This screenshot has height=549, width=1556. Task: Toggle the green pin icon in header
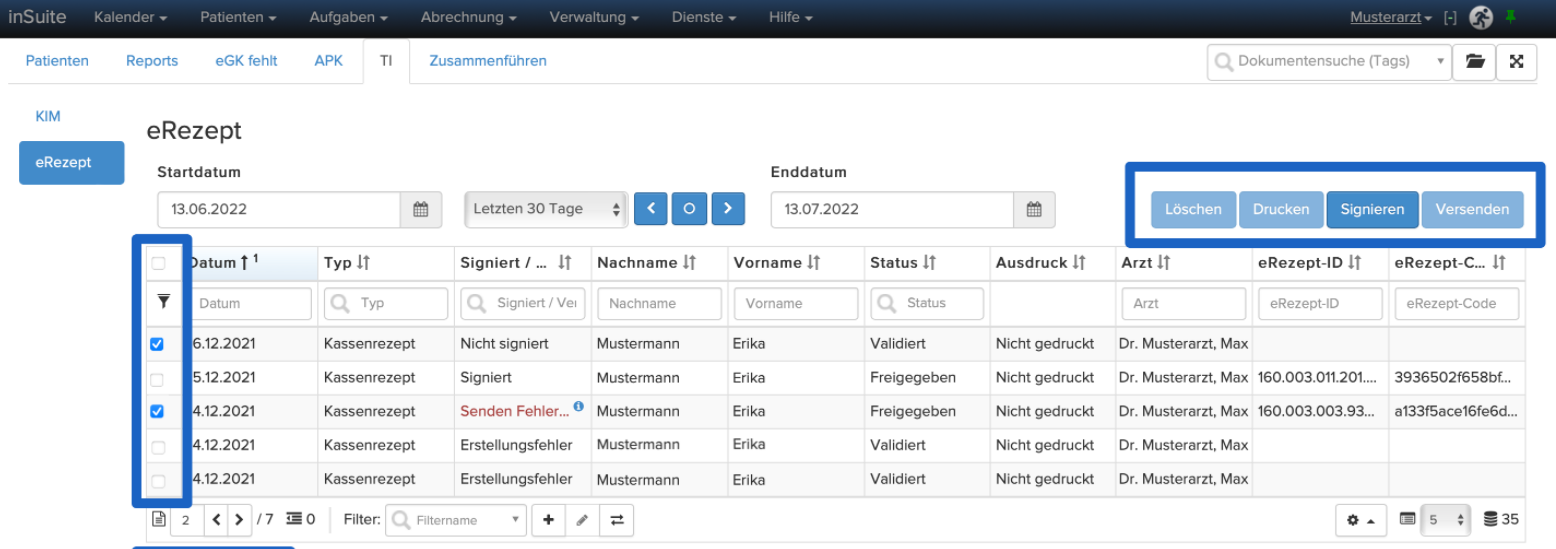[1512, 17]
